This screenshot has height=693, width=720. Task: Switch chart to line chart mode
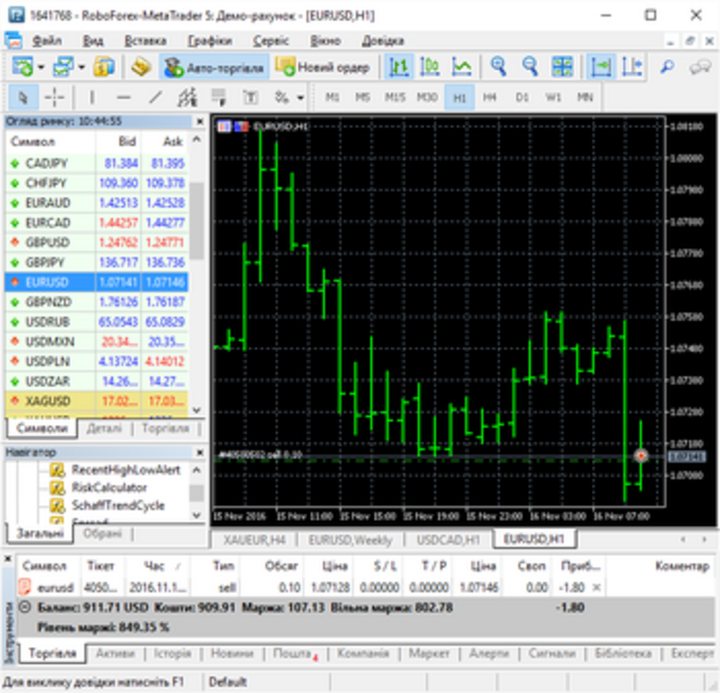[461, 67]
